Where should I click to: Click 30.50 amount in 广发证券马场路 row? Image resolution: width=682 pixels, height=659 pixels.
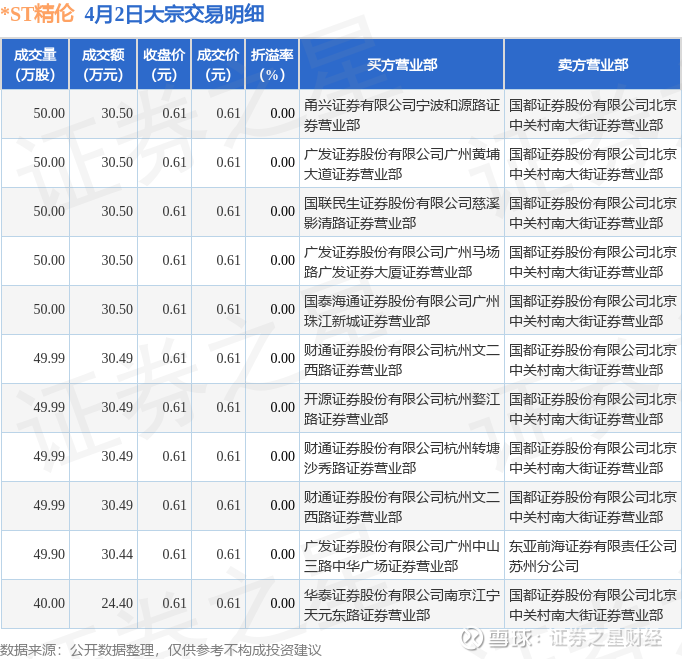[117, 261]
